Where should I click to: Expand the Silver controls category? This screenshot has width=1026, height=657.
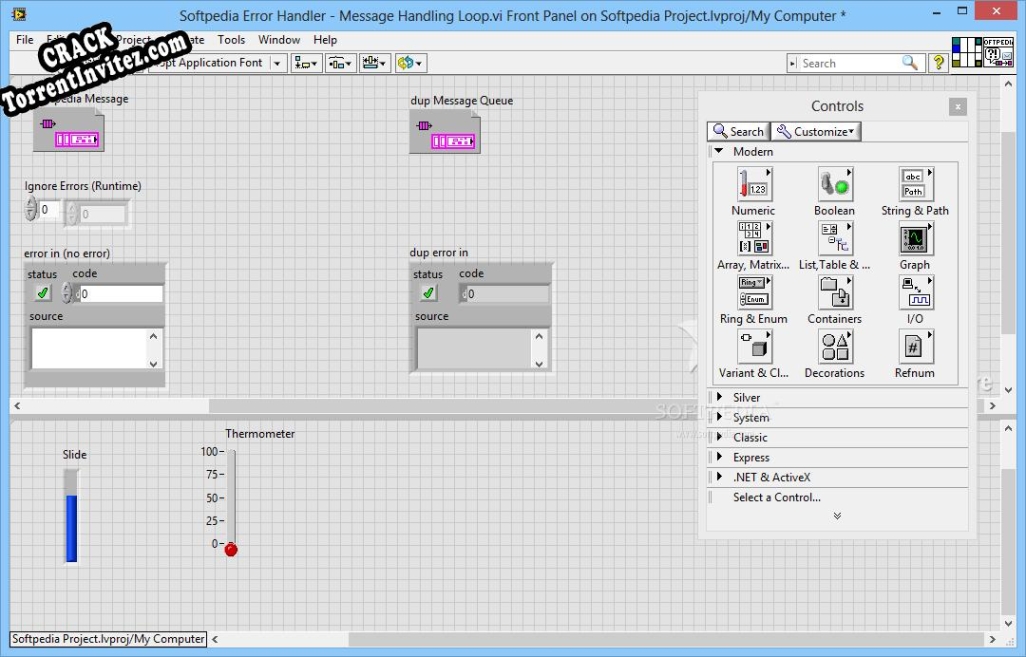[x=745, y=397]
